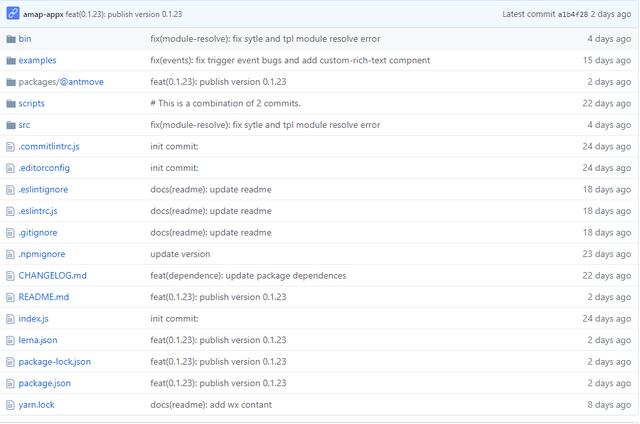
Task: Open the .eslintignore file
Action: 43,189
